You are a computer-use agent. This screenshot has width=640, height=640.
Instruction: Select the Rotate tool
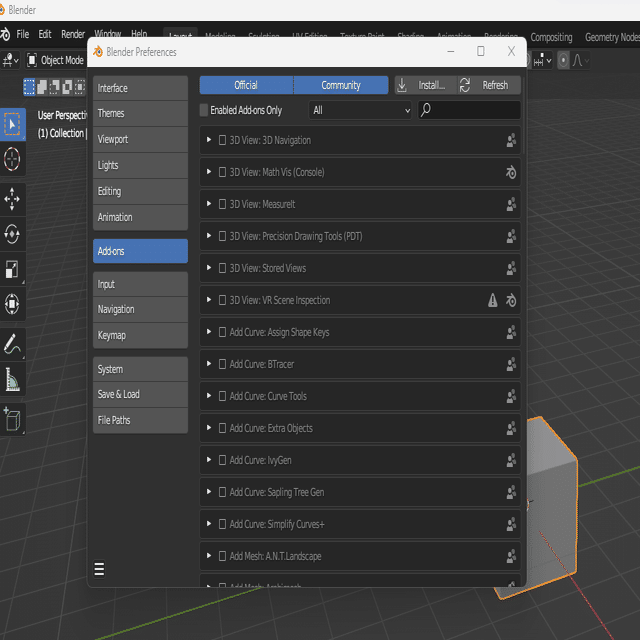[x=12, y=234]
